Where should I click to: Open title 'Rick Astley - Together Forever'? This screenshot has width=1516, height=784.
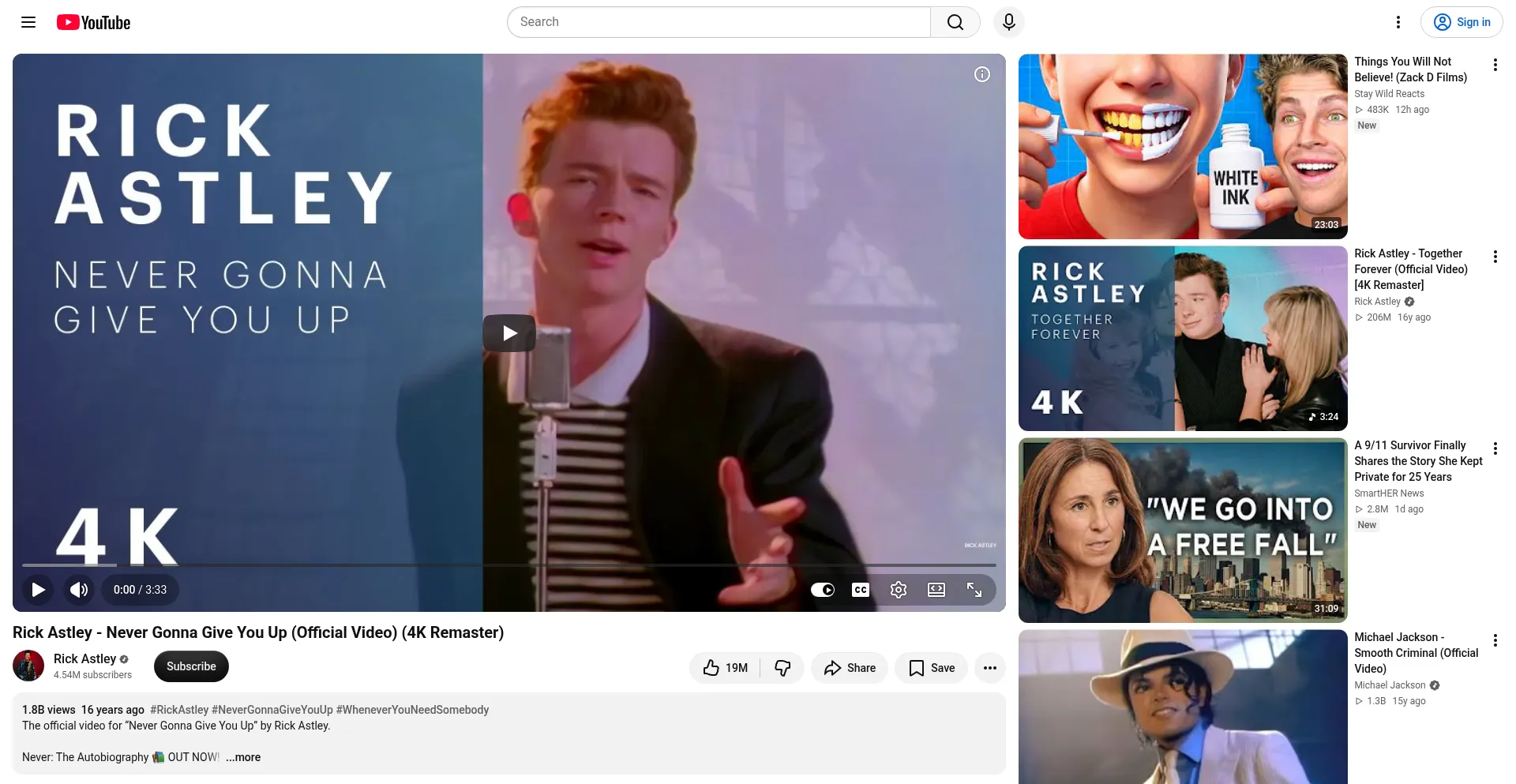tap(1411, 269)
